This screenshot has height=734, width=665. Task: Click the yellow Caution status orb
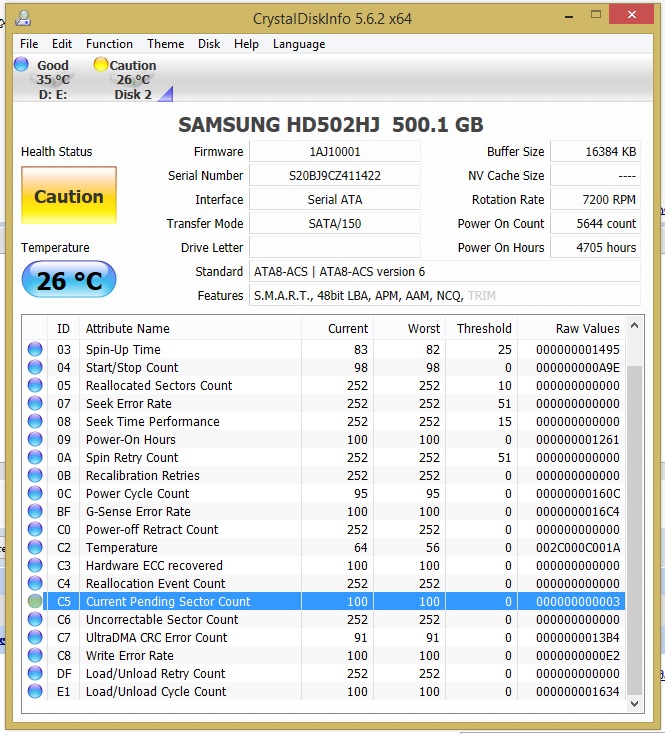tap(101, 64)
